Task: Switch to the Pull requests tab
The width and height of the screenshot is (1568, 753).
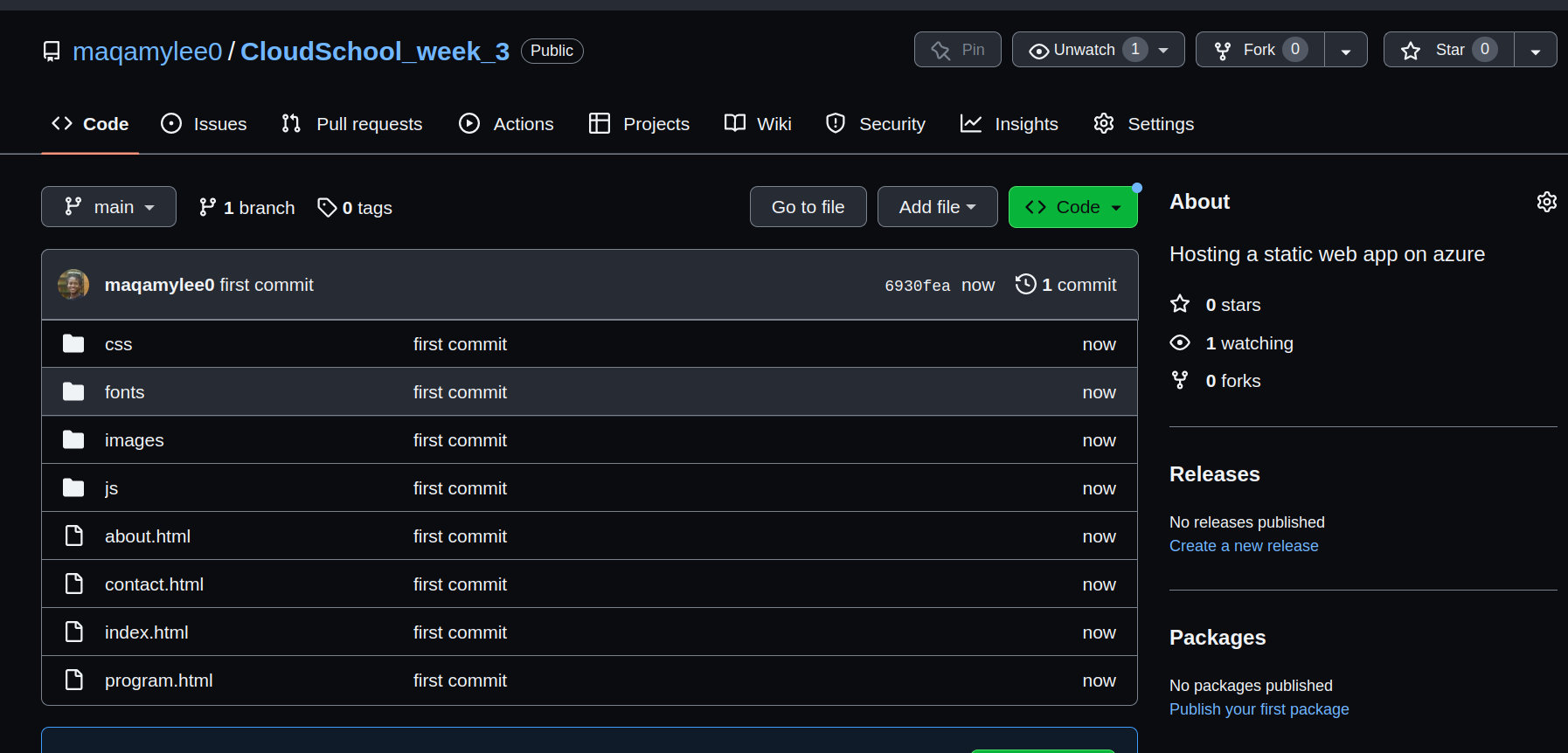Action: point(352,124)
